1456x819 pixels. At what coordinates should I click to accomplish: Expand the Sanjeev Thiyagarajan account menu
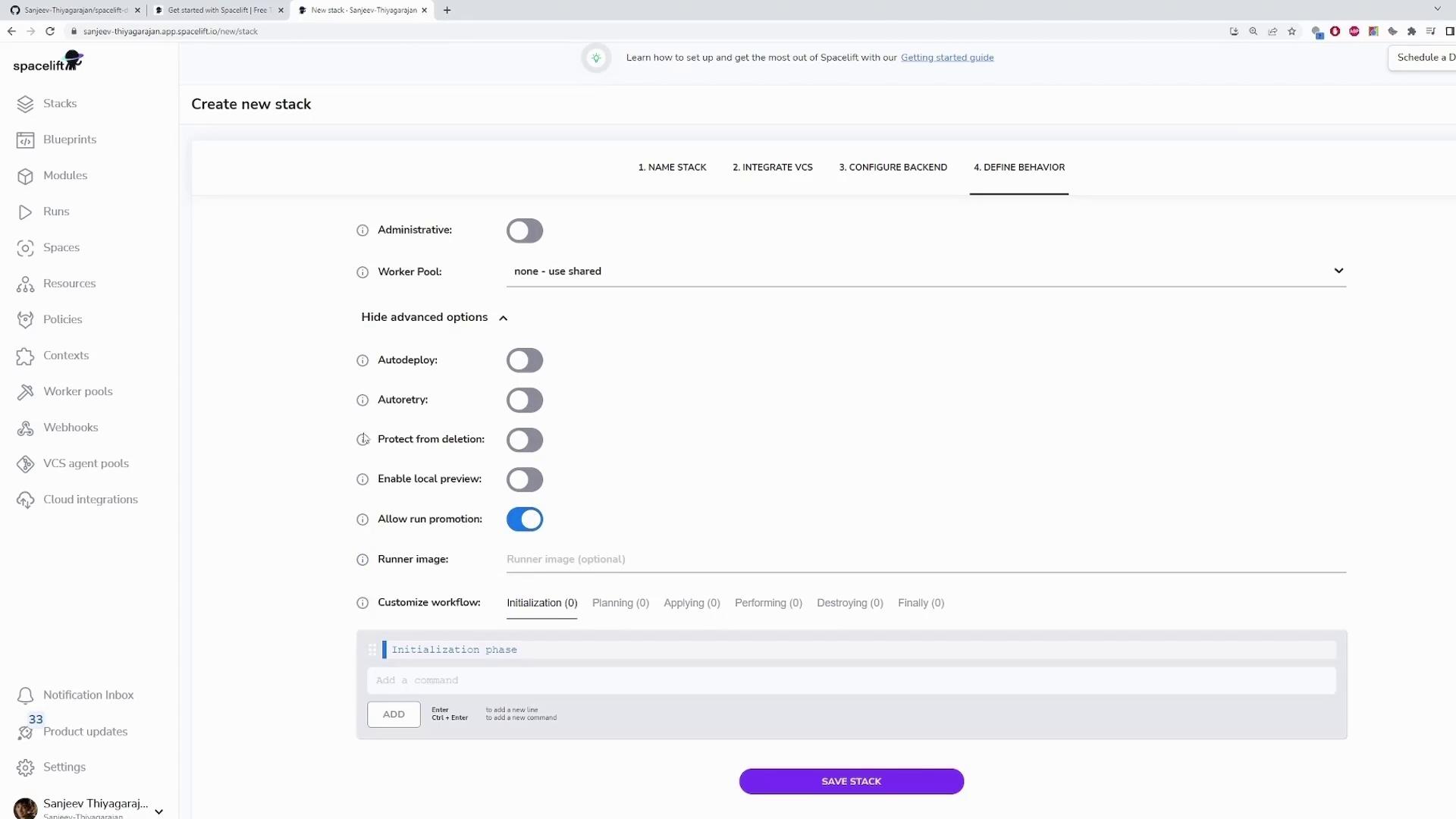tap(158, 811)
